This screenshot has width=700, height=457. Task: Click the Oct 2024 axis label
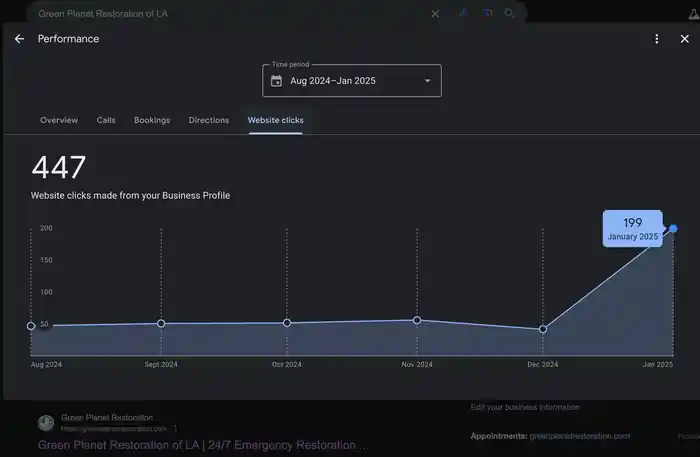(x=287, y=364)
